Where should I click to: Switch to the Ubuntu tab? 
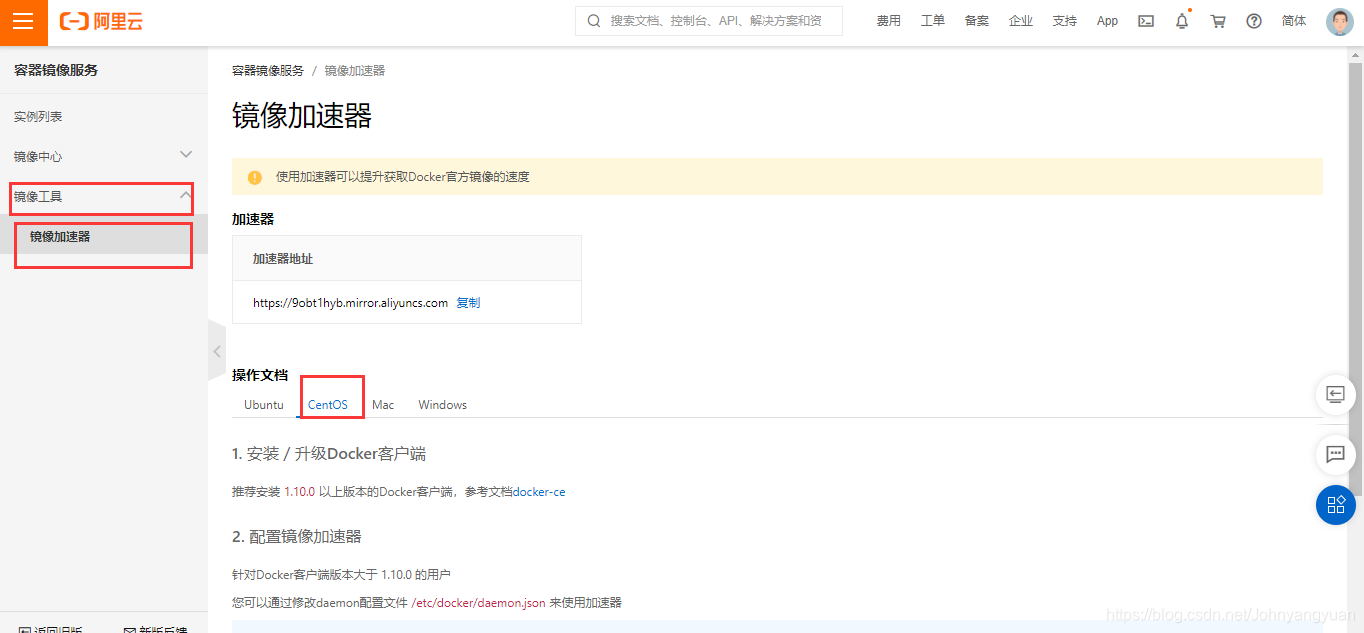pos(264,405)
